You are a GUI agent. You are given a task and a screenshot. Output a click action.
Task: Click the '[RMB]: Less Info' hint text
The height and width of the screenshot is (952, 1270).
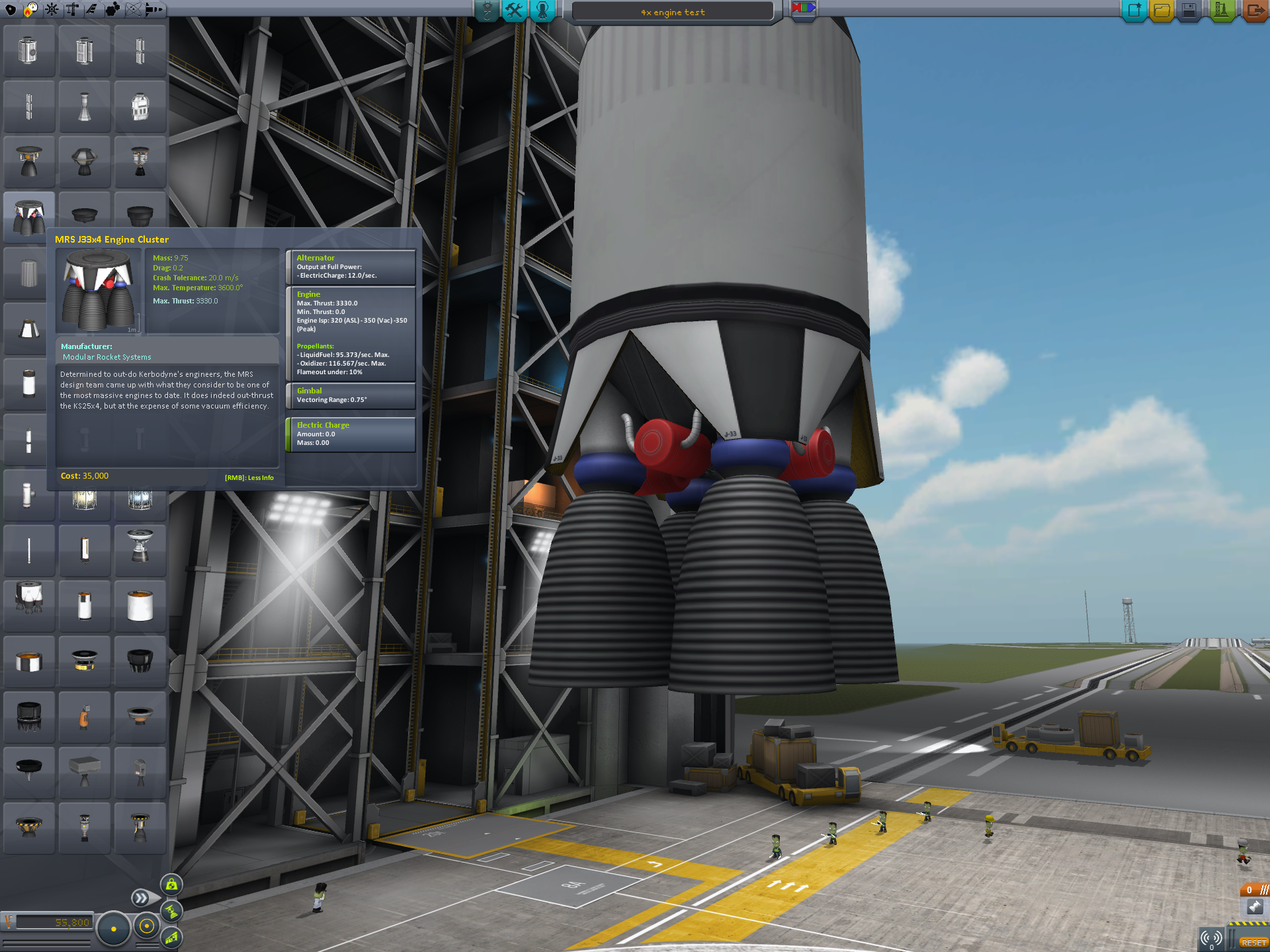pyautogui.click(x=249, y=478)
